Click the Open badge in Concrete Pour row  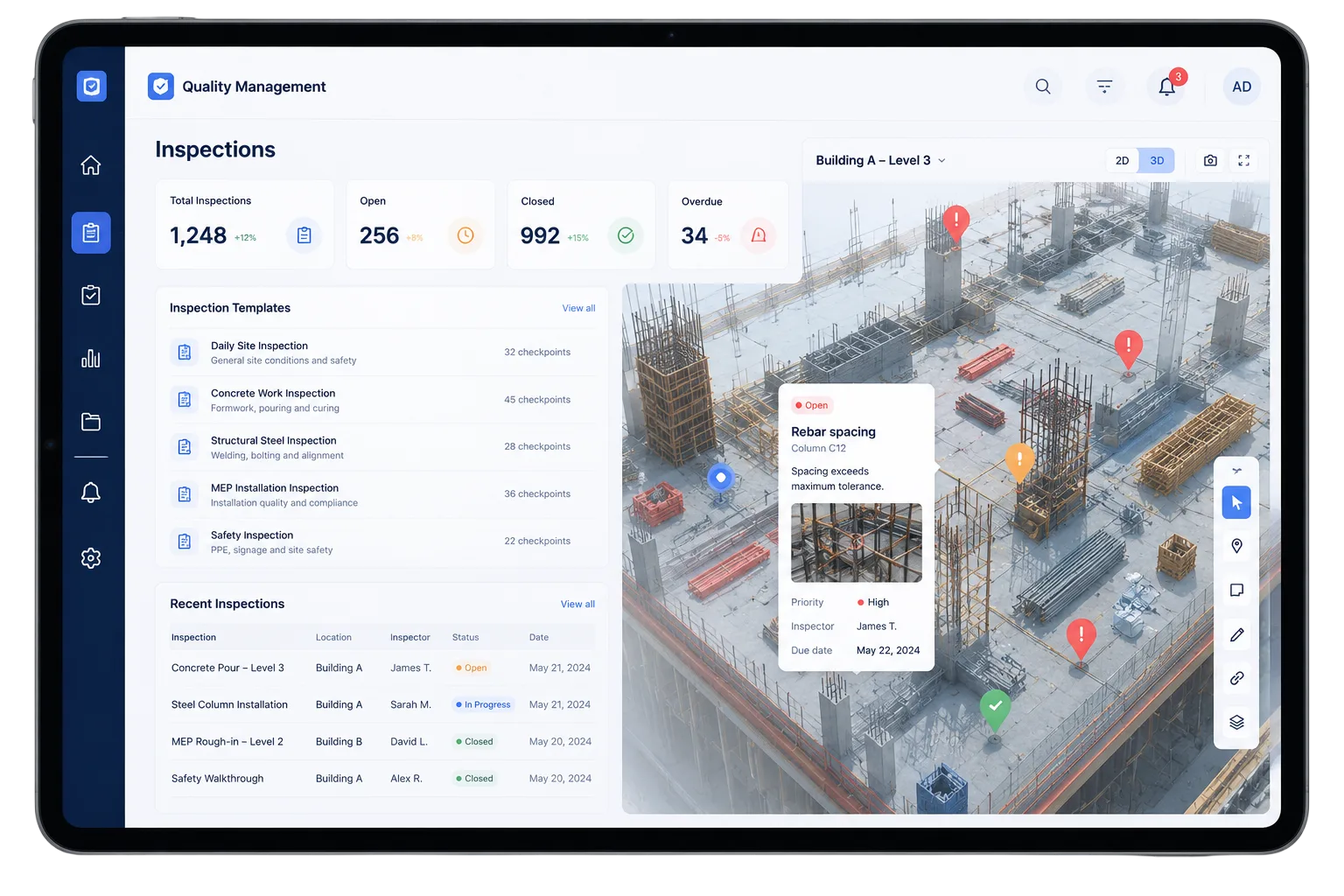click(x=472, y=668)
